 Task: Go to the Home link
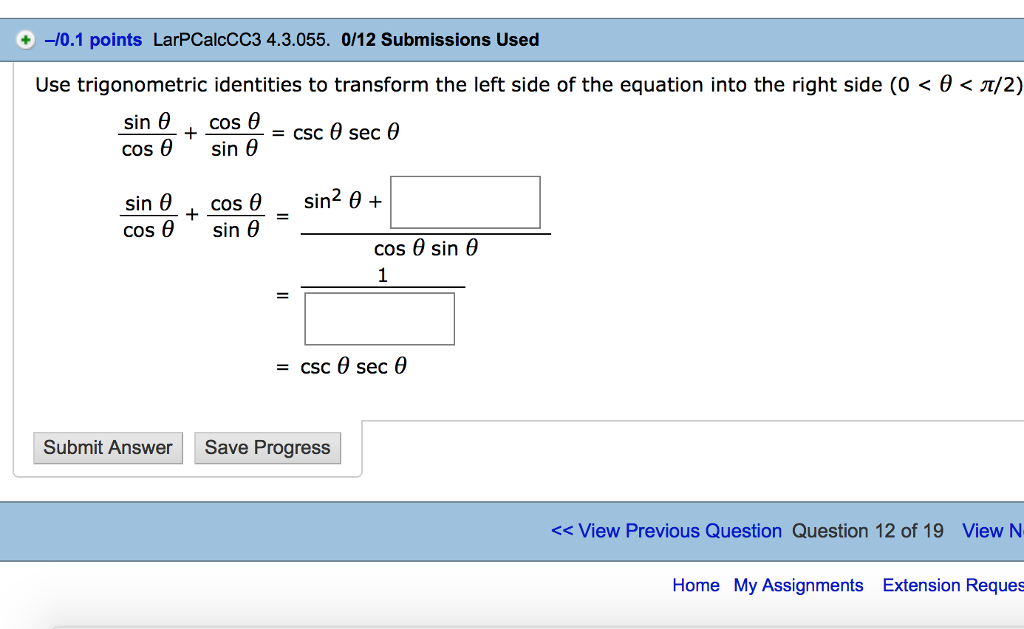tap(696, 585)
